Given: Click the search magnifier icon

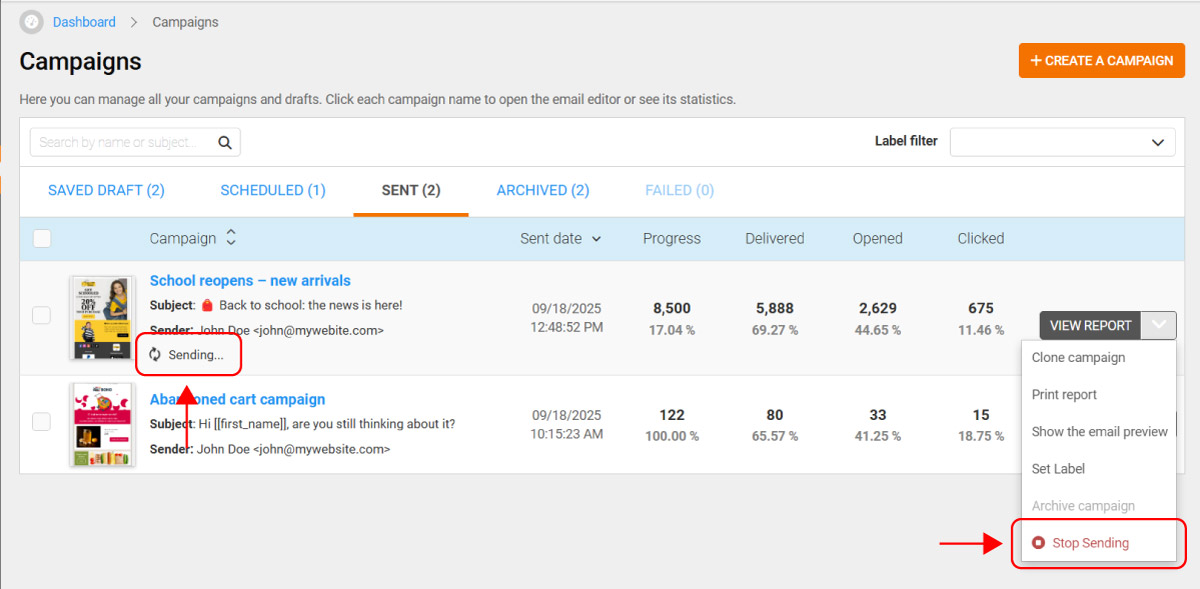Looking at the screenshot, I should click(x=225, y=142).
